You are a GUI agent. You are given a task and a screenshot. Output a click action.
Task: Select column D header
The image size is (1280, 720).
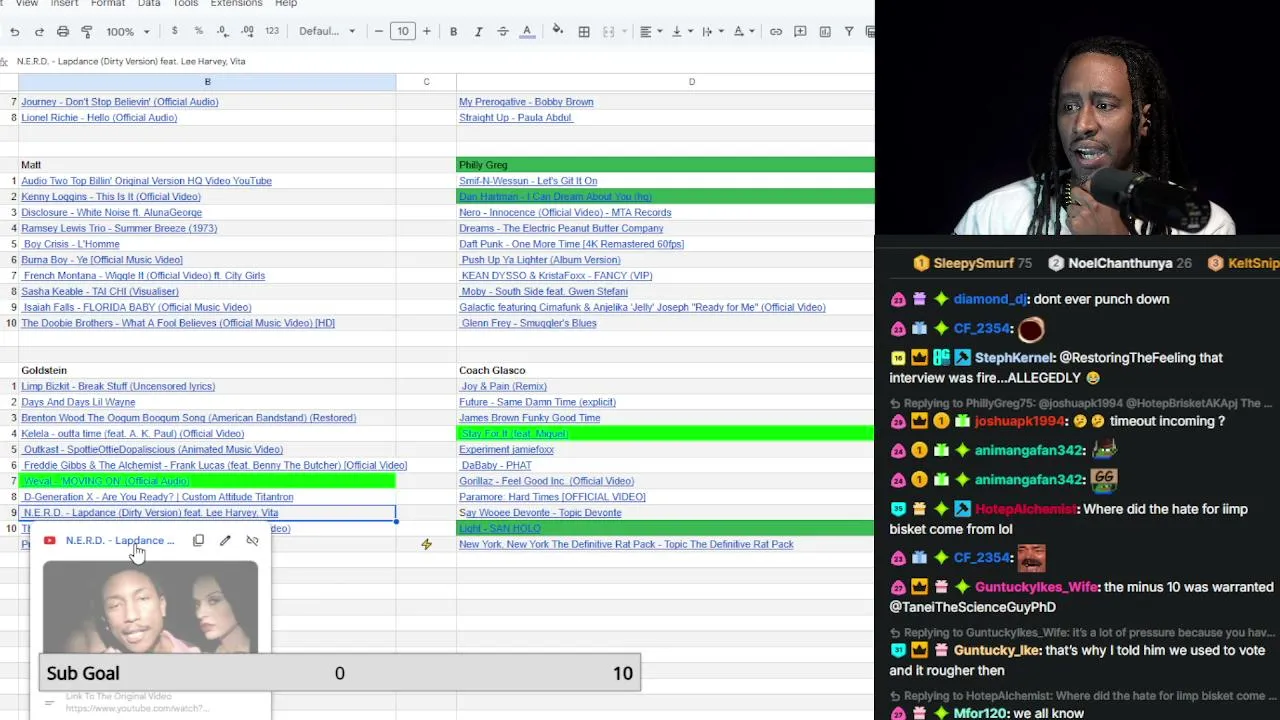point(691,82)
